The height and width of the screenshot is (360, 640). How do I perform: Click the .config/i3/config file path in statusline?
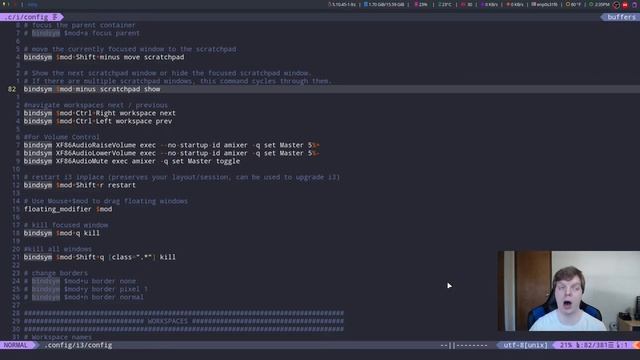[x=79, y=345]
